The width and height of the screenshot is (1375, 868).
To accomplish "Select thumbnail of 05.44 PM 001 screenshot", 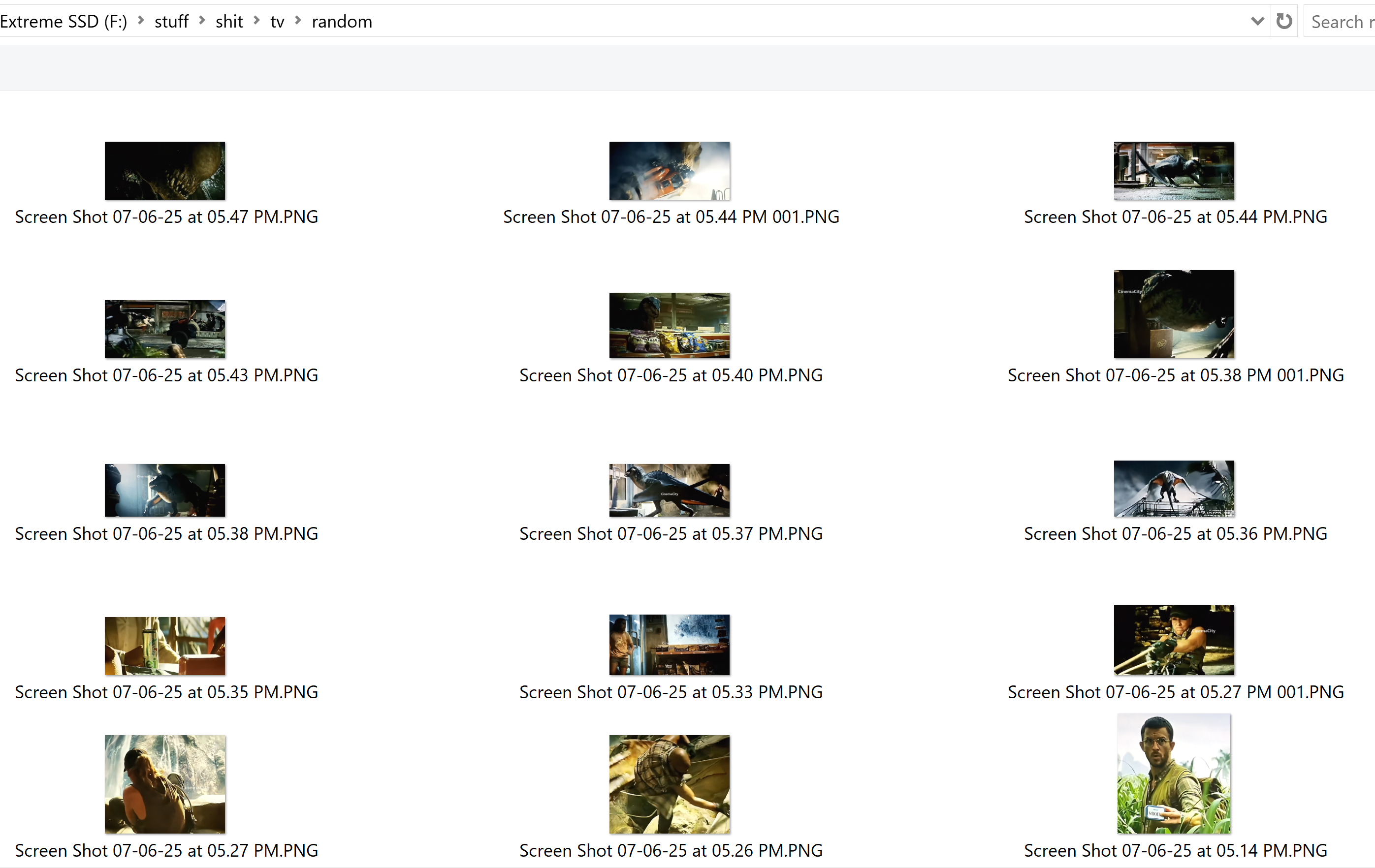I will 669,171.
